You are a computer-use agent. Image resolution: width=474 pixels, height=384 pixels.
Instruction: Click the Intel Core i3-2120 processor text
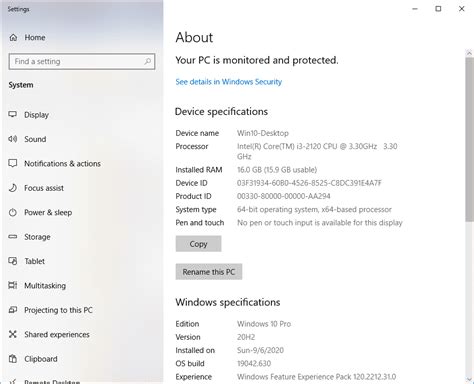(317, 151)
